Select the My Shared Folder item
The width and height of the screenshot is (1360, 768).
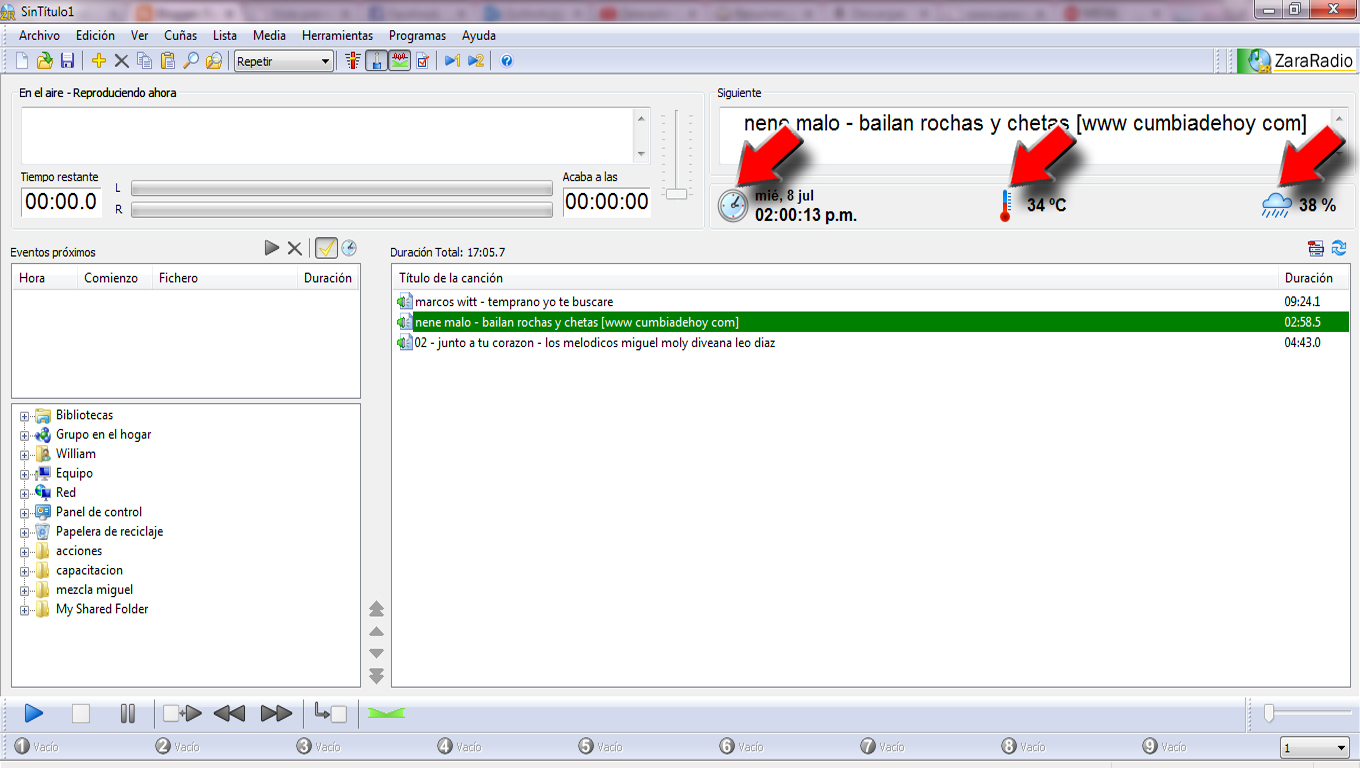102,609
